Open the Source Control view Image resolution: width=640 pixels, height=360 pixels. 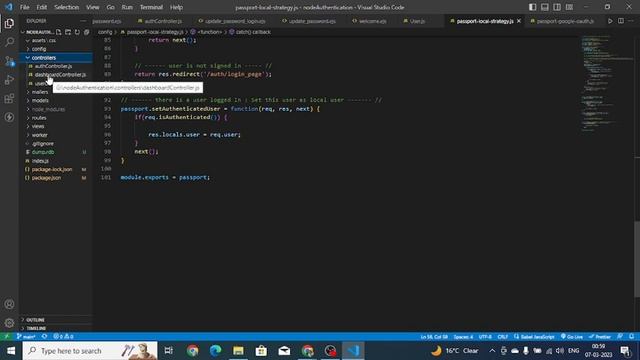(x=9, y=61)
